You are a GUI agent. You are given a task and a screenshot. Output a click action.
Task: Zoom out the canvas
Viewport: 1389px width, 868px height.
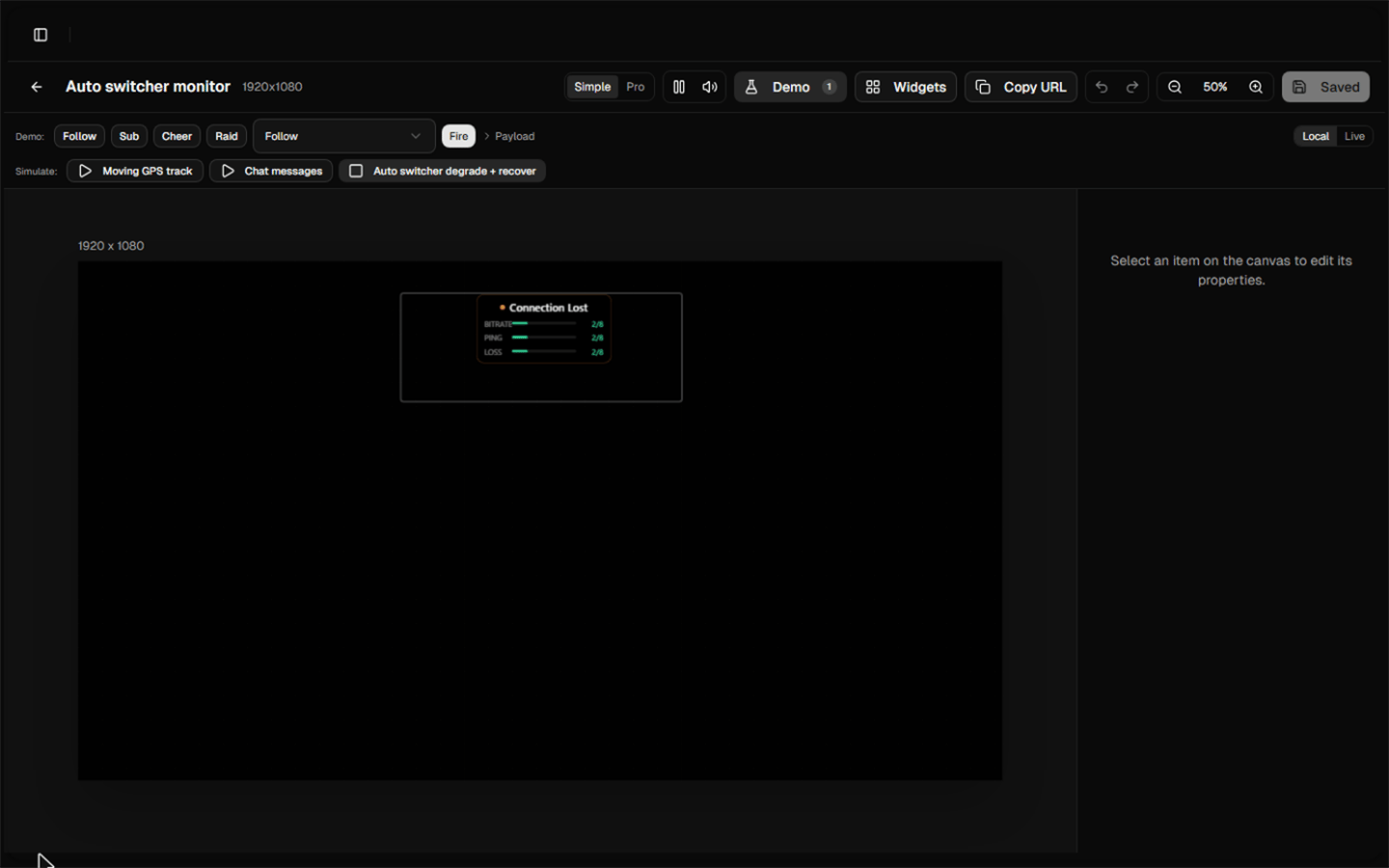click(1175, 87)
